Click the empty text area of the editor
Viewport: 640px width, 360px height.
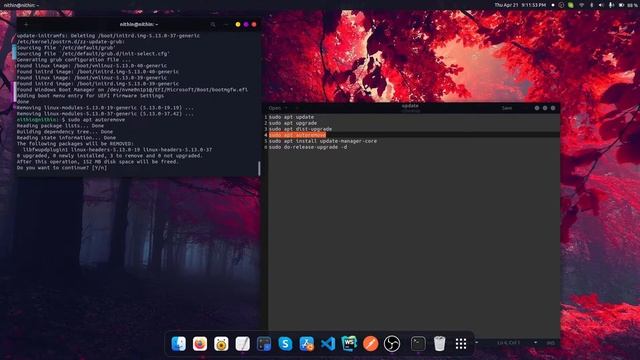[x=413, y=241]
